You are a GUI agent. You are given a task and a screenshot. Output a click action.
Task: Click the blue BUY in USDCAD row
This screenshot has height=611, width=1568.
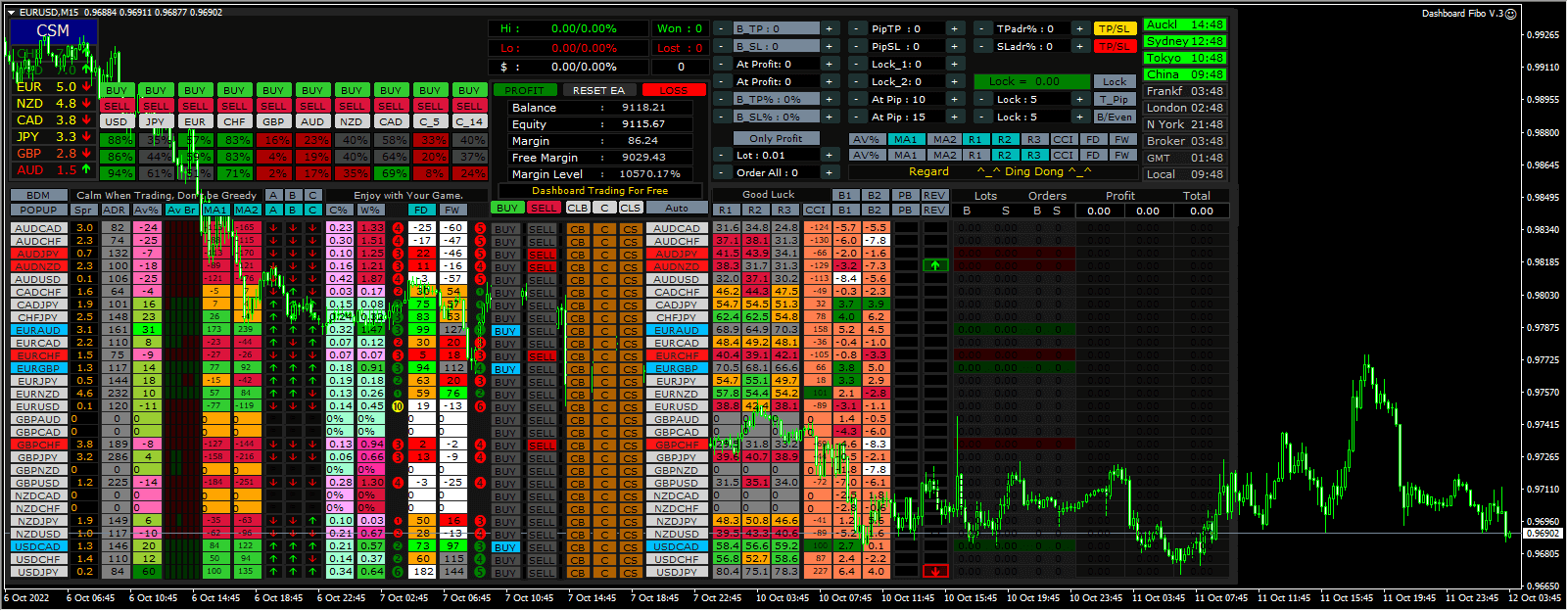505,546
